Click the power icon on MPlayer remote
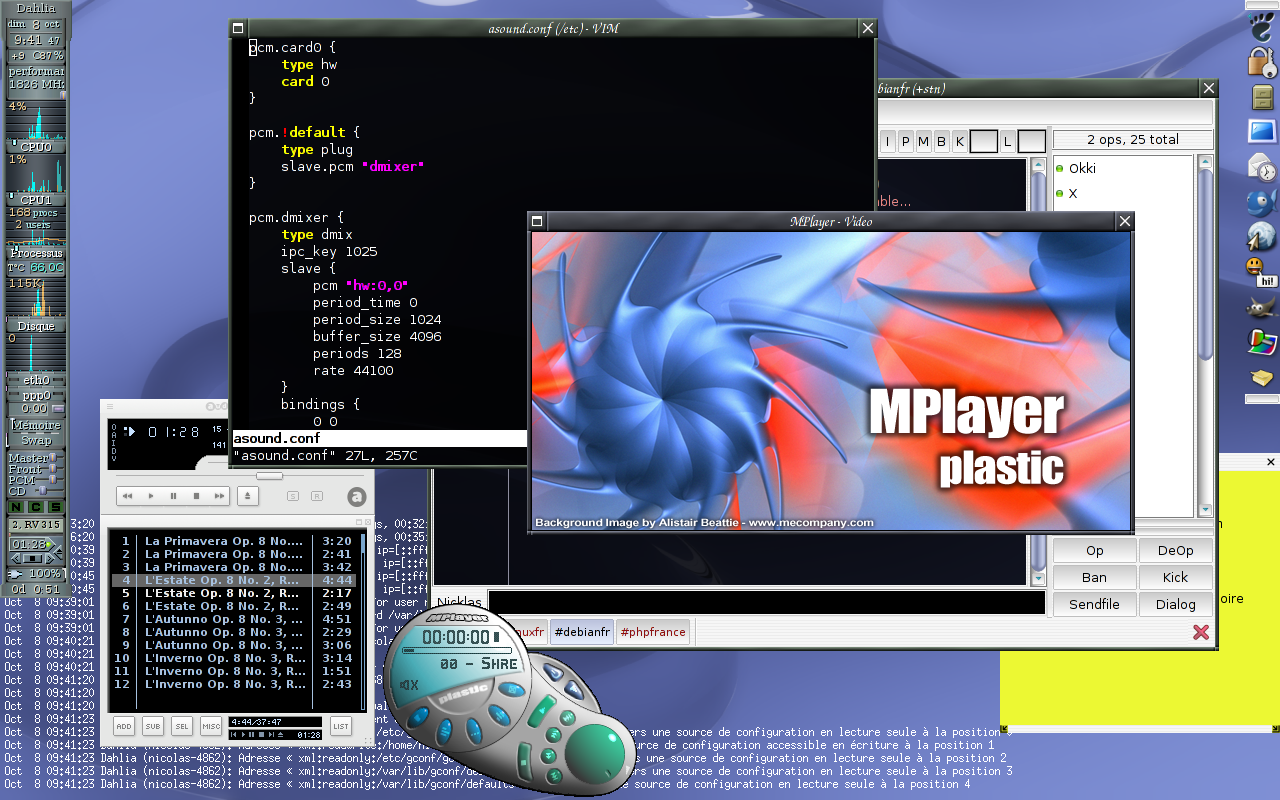Screen dimensions: 1280x800 pyautogui.click(x=554, y=672)
